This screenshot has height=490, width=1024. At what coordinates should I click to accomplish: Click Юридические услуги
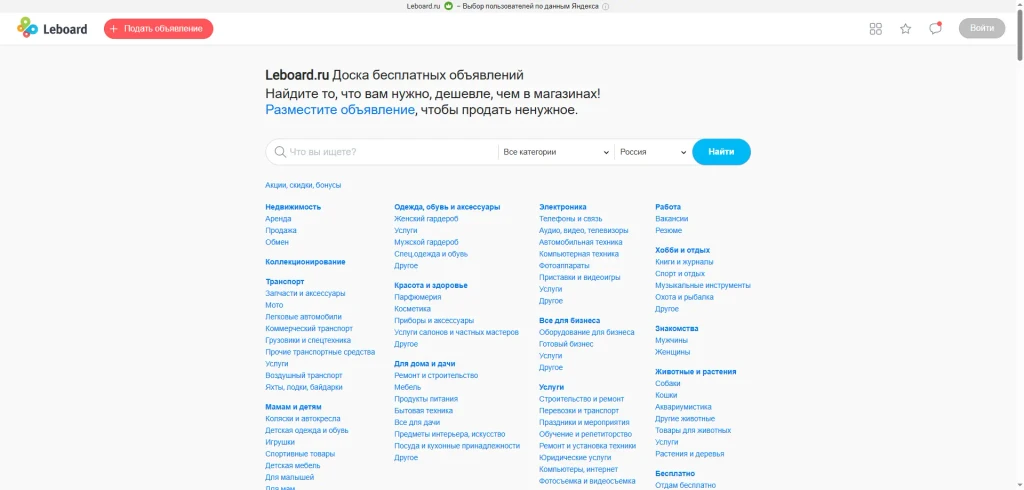coord(575,458)
